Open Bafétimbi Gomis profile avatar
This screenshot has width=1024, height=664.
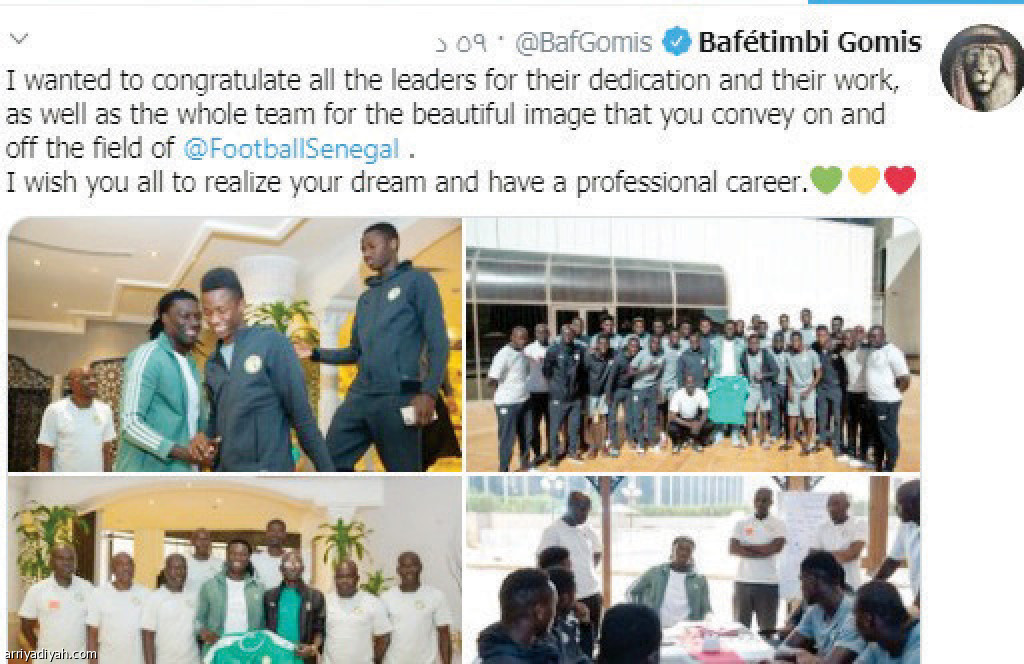pos(982,68)
